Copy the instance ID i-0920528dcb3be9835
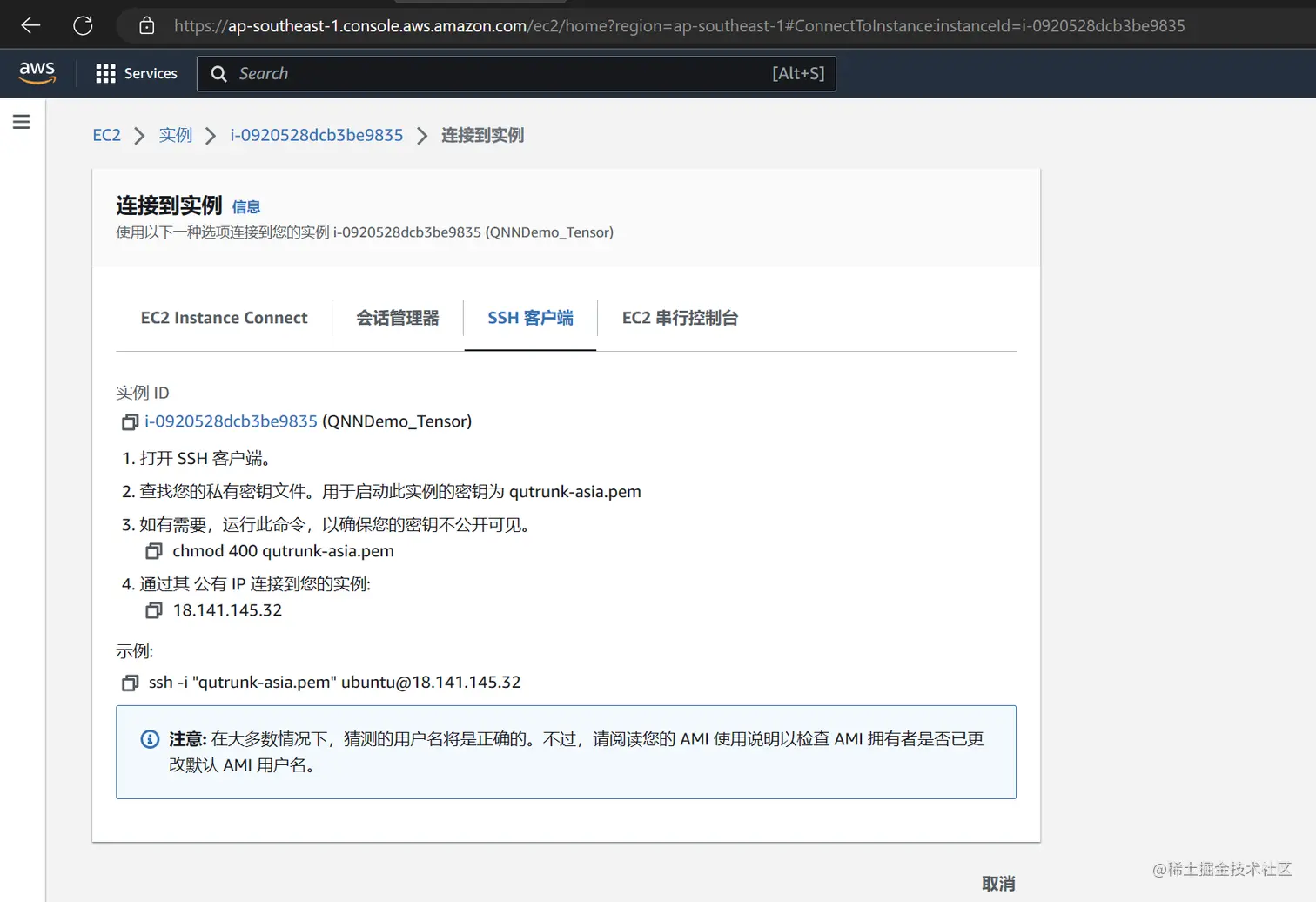Screen dimensions: 1316x902 (x=130, y=421)
